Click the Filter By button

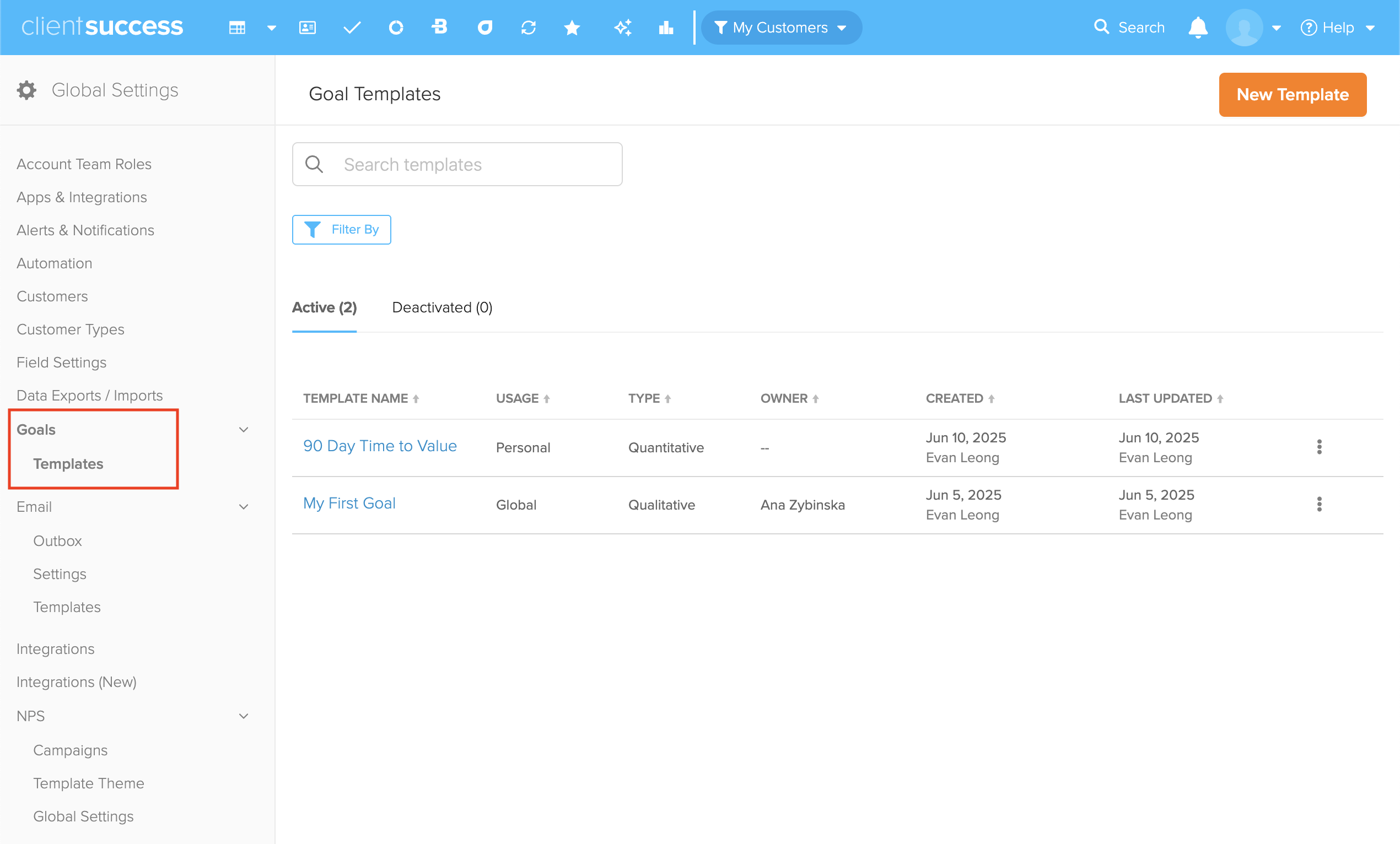(x=342, y=230)
